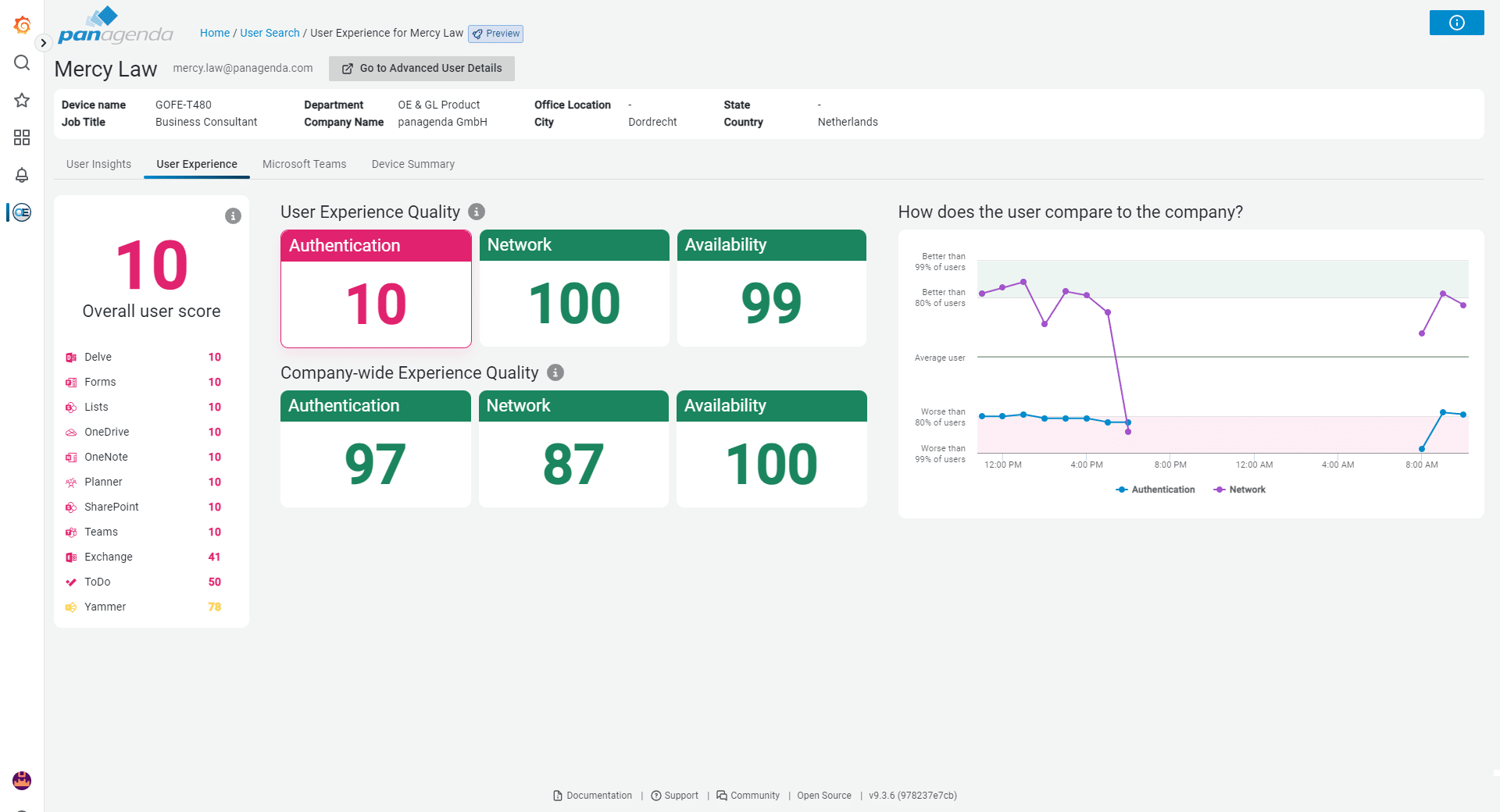Click Go to Advanced User Details
This screenshot has height=812, width=1500.
(422, 69)
